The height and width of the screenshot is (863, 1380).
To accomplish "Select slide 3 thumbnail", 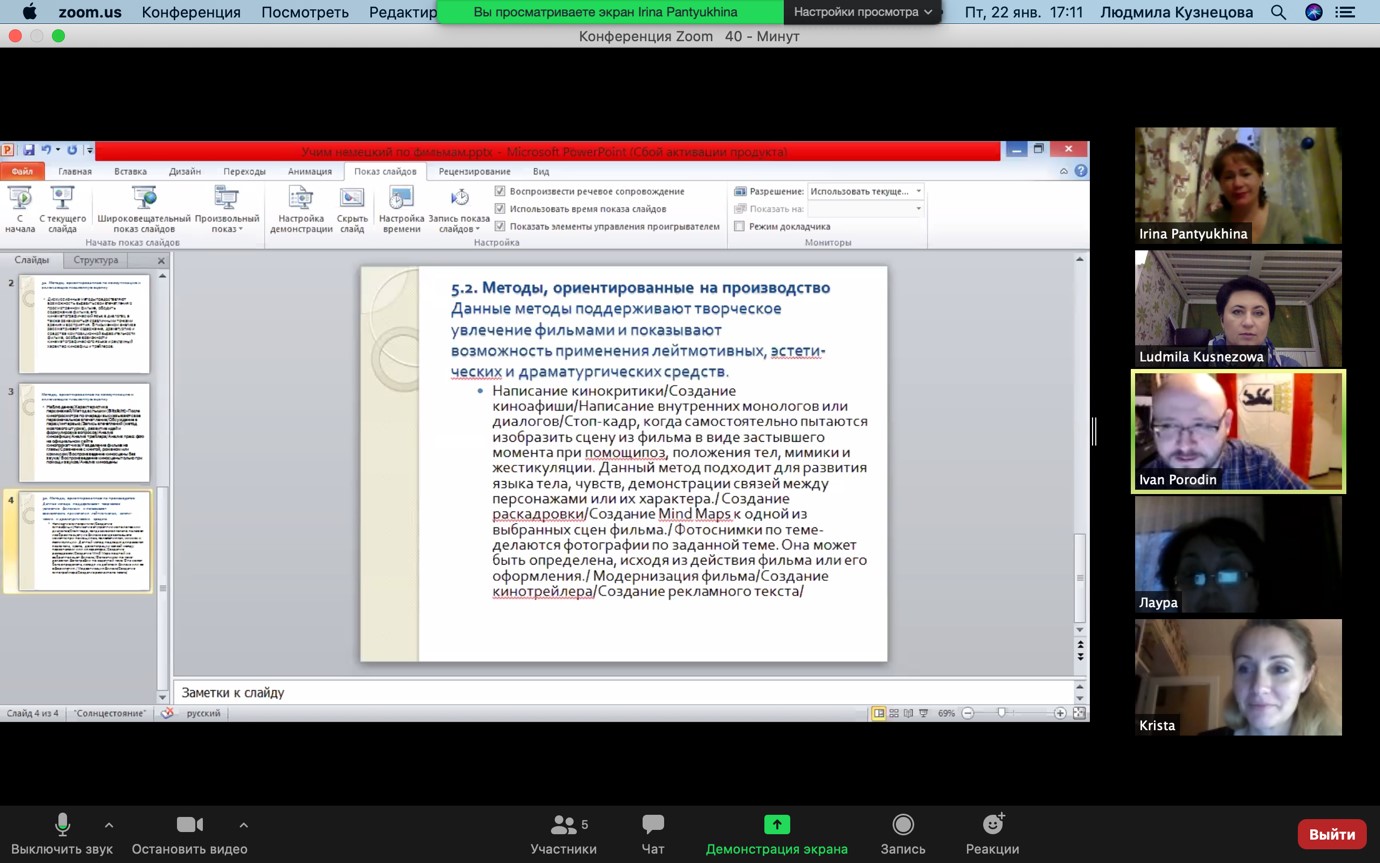I will (84, 432).
